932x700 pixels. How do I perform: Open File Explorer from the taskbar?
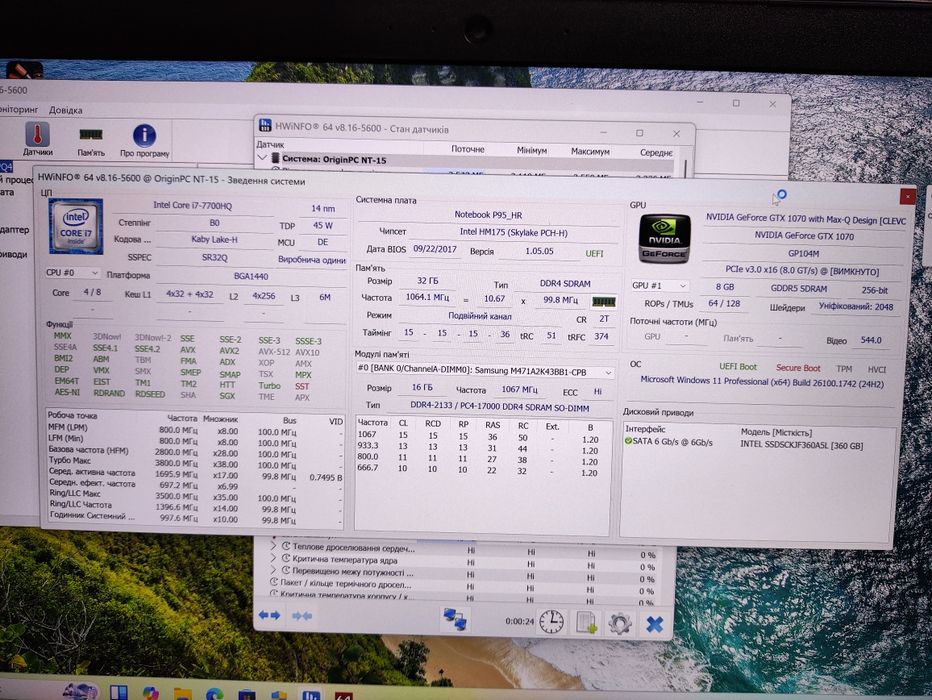pos(182,693)
